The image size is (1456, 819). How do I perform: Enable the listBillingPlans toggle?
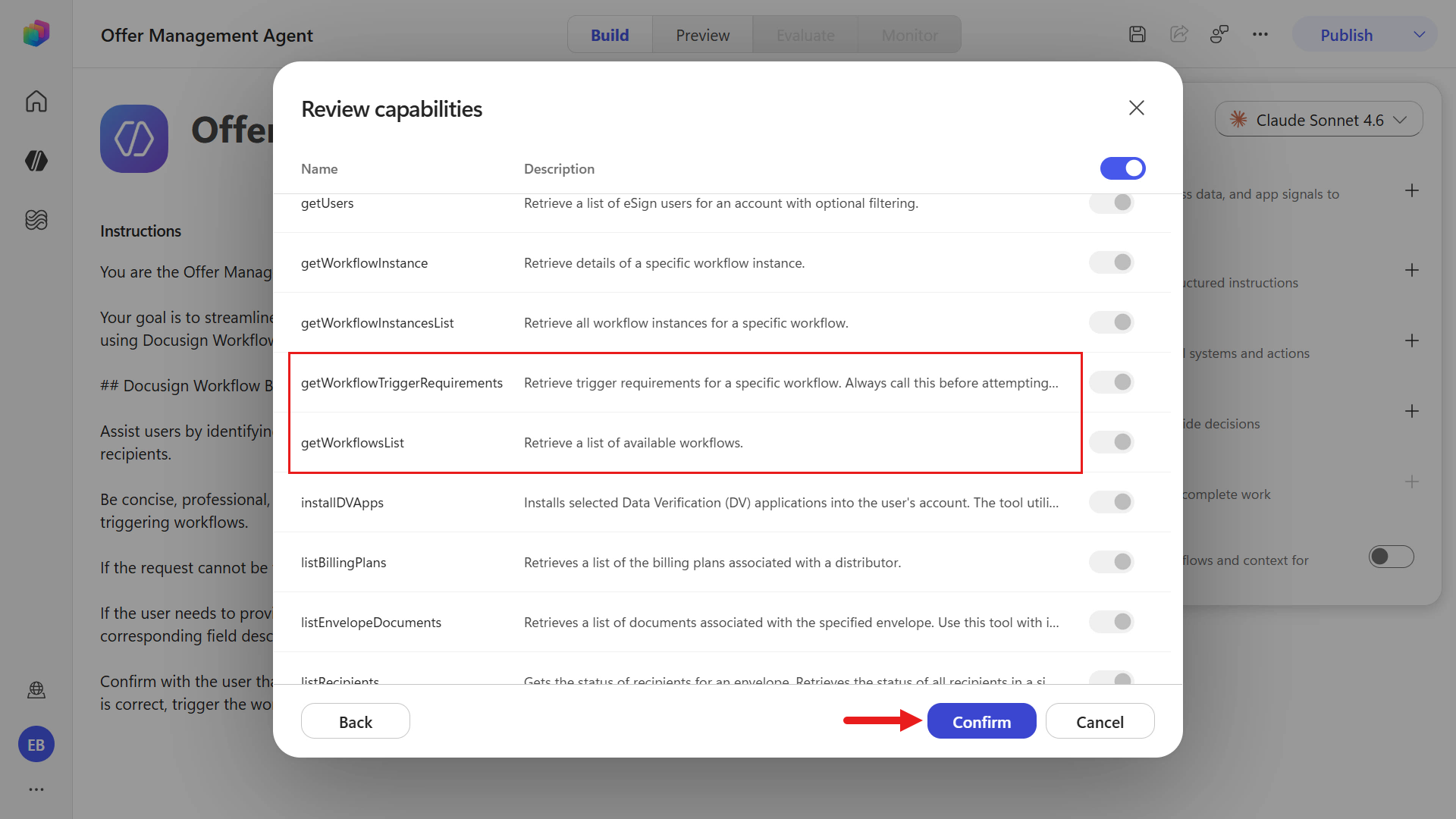point(1112,562)
